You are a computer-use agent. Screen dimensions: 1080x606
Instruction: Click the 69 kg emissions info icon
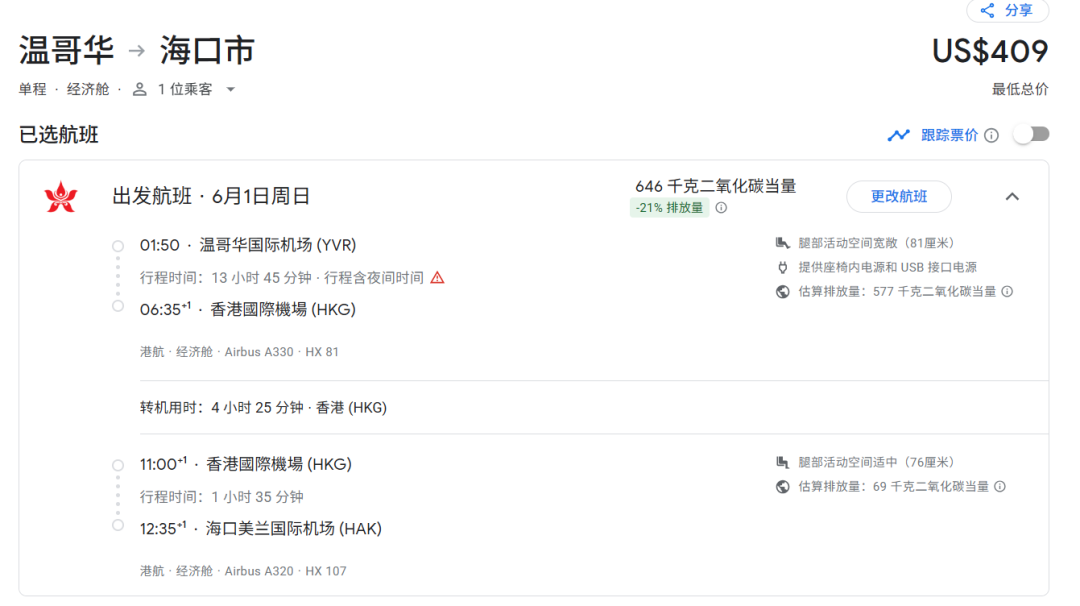pyautogui.click(x=999, y=487)
